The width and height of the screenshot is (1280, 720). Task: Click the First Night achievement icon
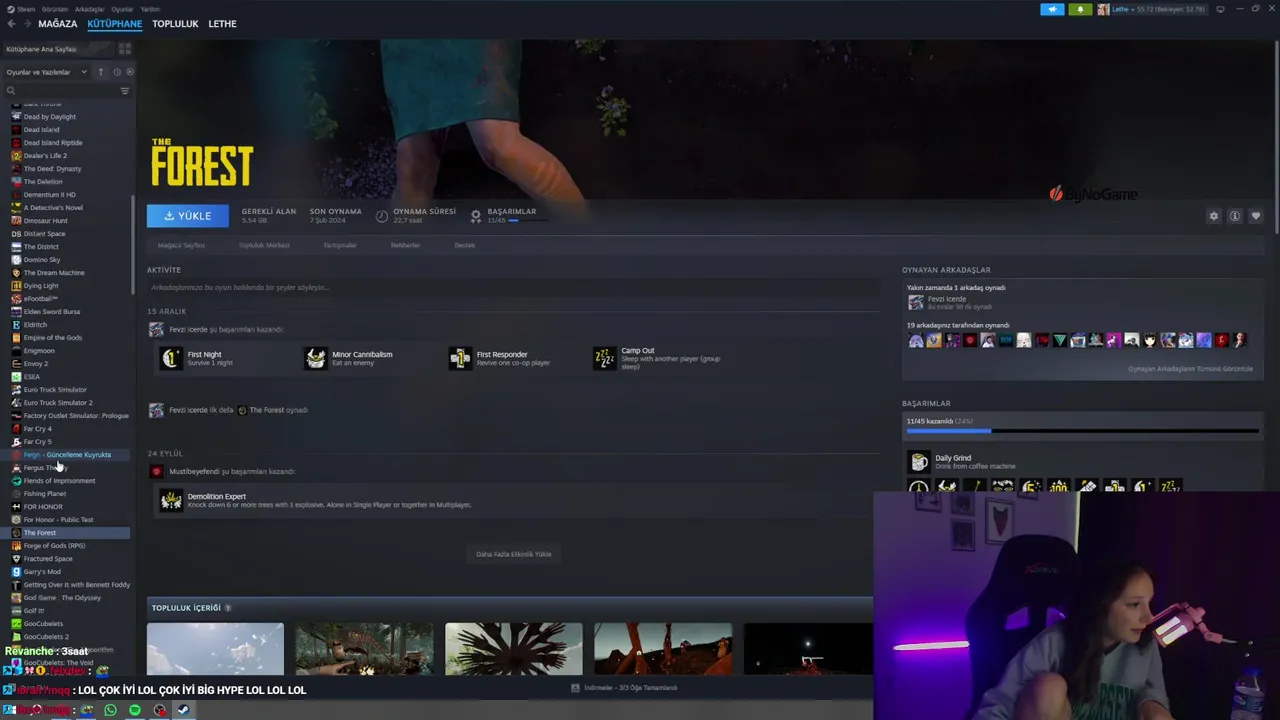171,358
